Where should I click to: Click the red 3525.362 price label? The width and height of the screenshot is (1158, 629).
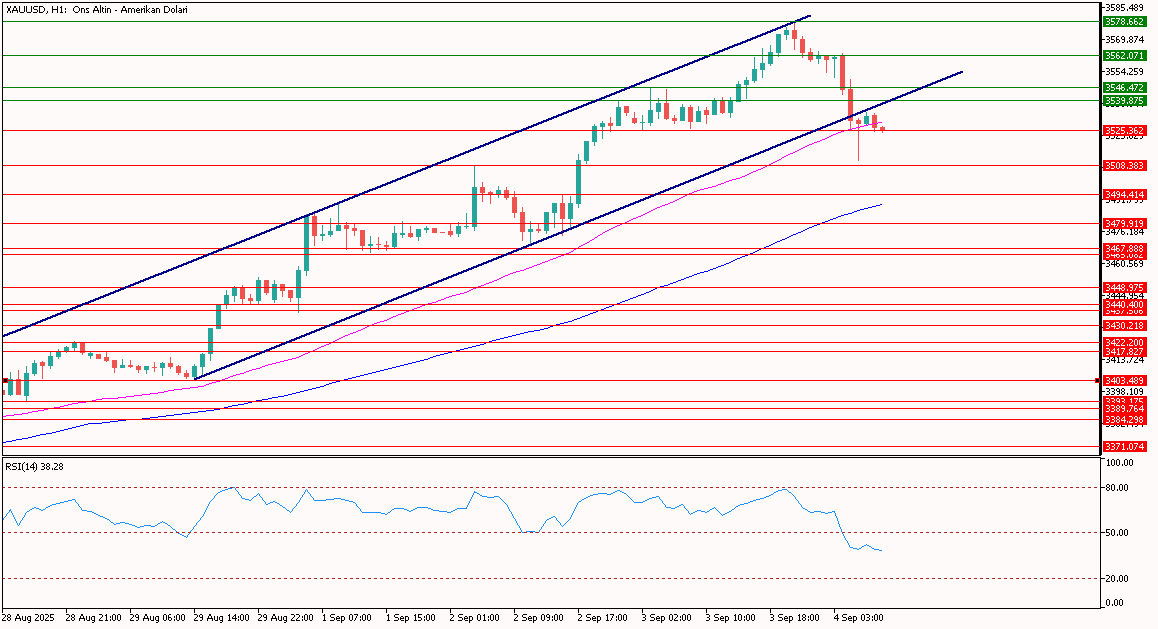point(1125,131)
